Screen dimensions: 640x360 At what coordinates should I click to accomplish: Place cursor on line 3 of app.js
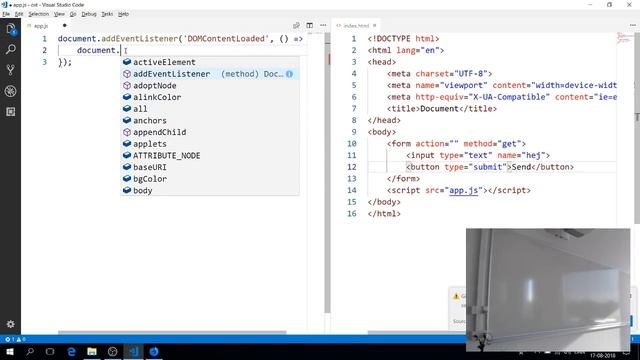(x=65, y=62)
